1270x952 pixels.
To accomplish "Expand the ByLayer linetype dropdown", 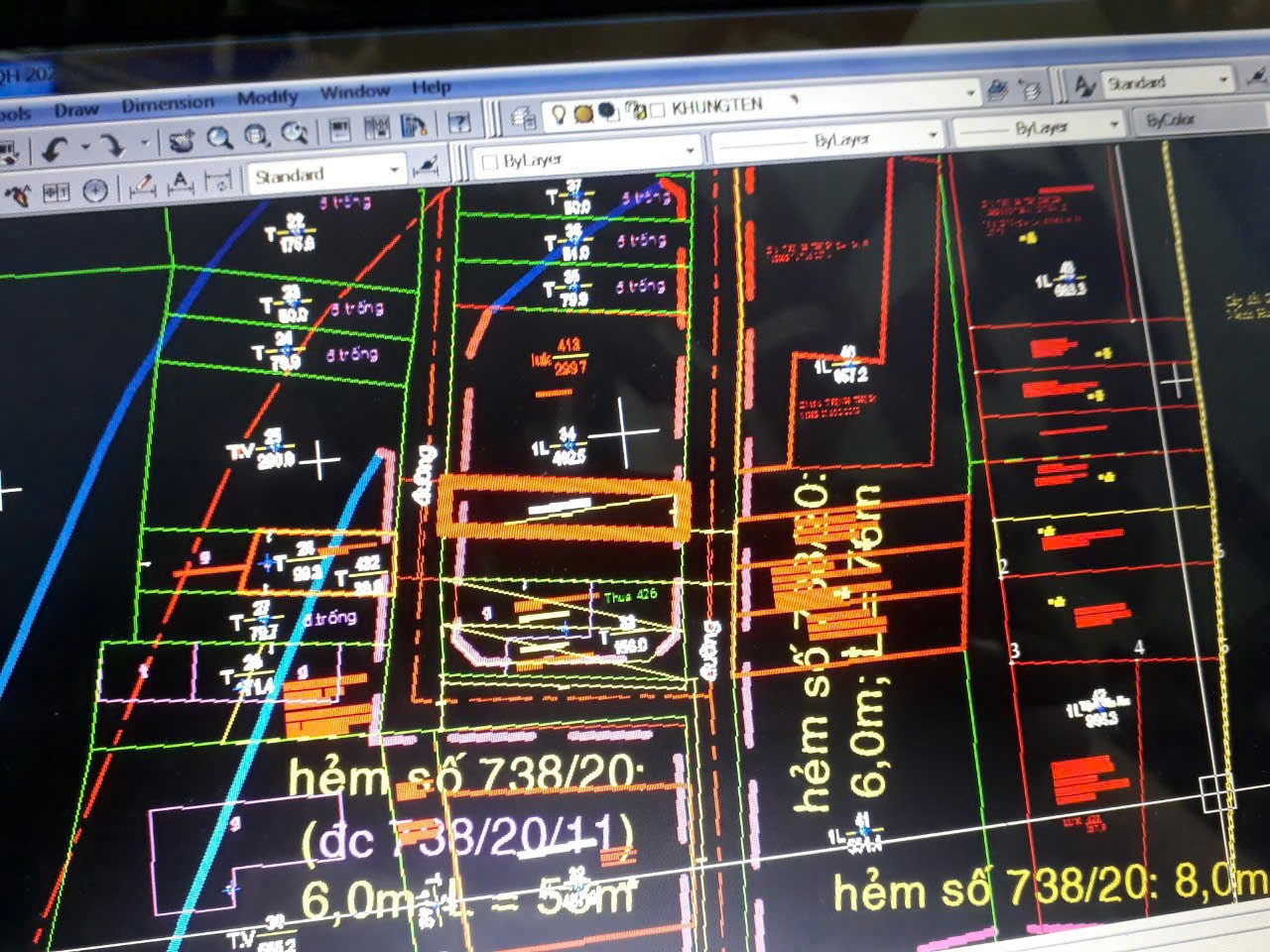I will click(933, 135).
